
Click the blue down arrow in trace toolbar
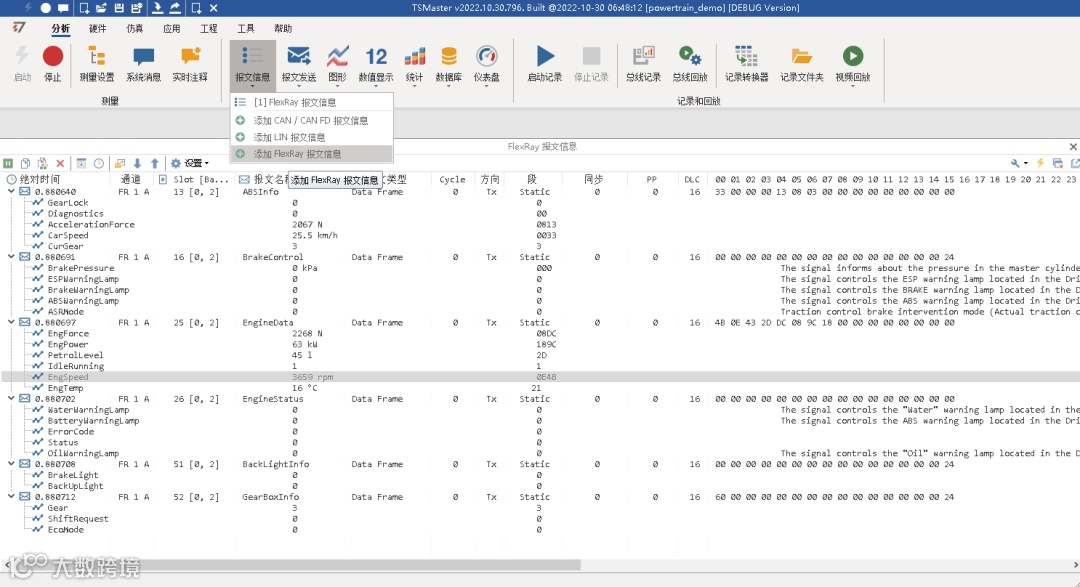(137, 163)
